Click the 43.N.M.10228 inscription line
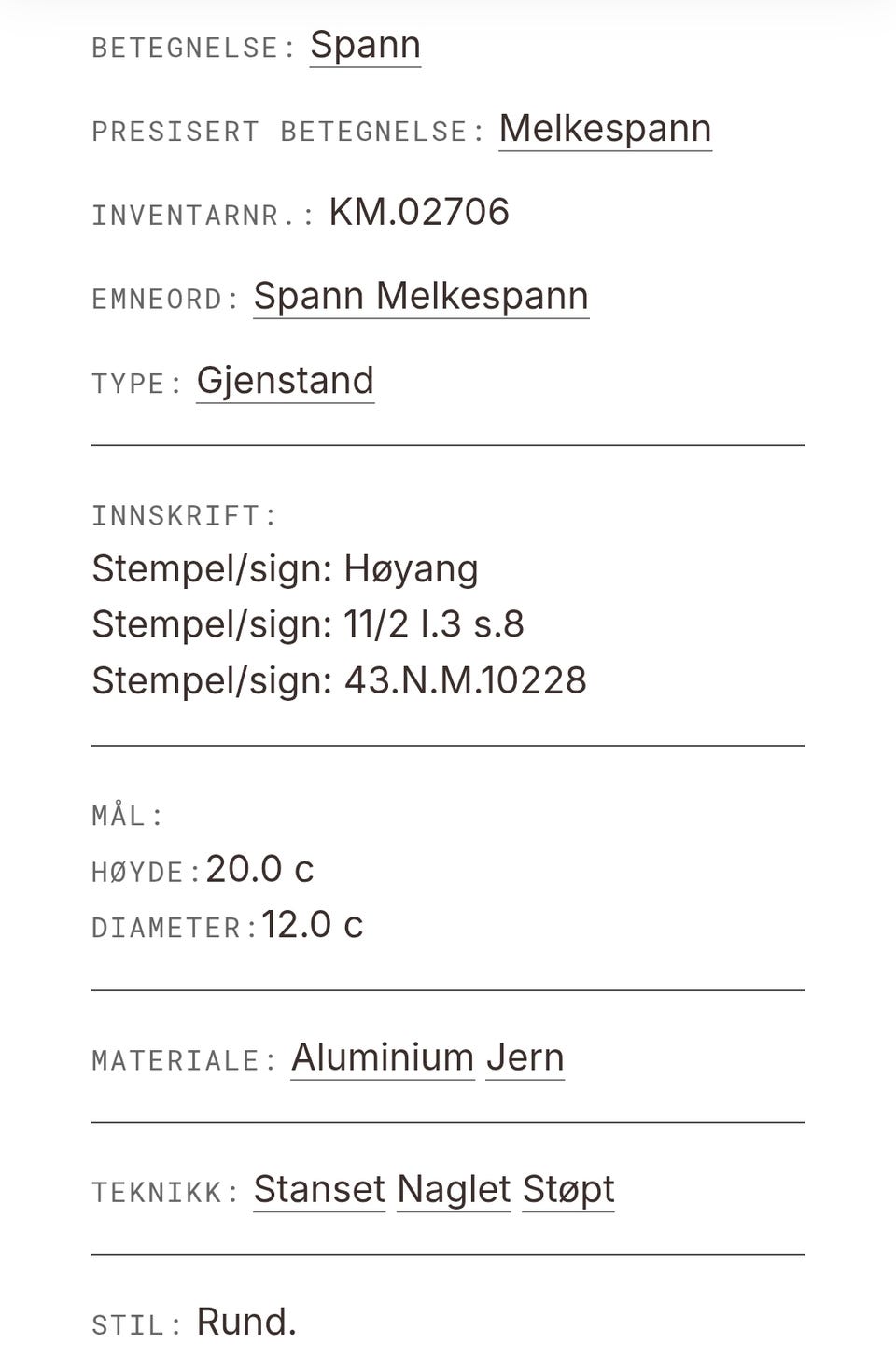The image size is (896, 1372). 339,680
